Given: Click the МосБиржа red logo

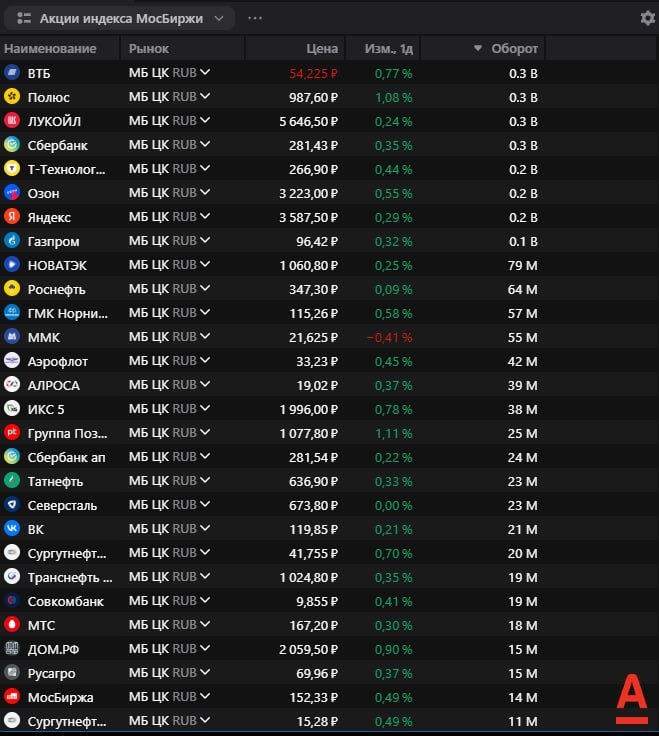Looking at the screenshot, I should coord(12,697).
